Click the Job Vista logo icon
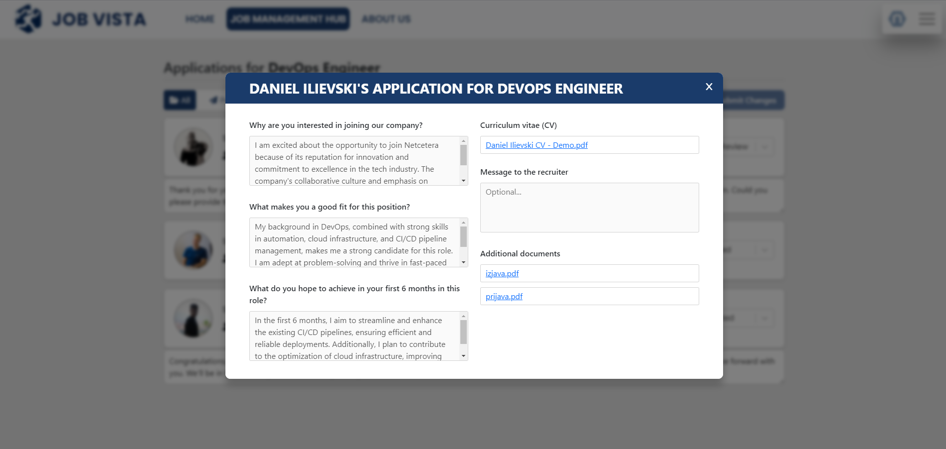Screen dimensions: 946x449 pyautogui.click(x=29, y=19)
